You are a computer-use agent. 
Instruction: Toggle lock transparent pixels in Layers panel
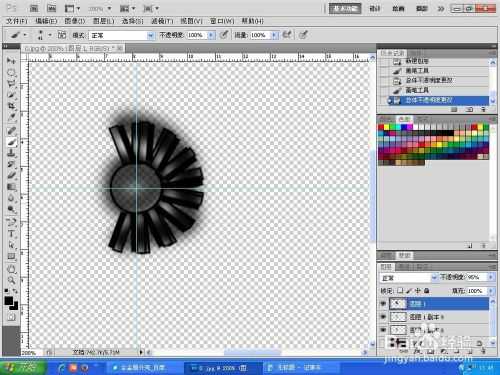tap(400, 291)
